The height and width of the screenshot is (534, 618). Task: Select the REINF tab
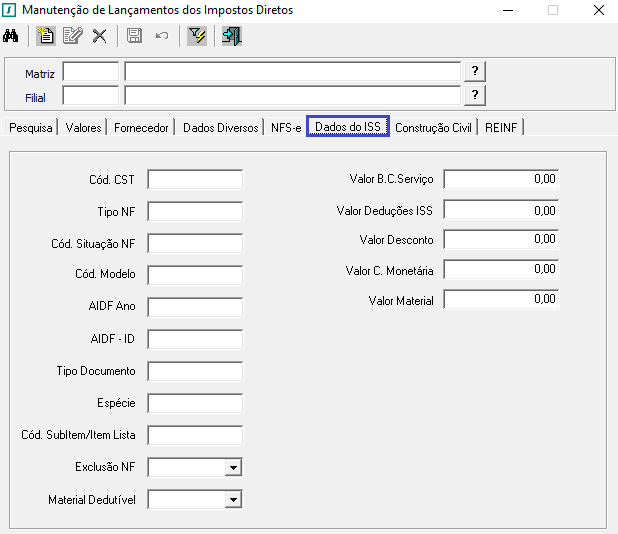tap(501, 128)
